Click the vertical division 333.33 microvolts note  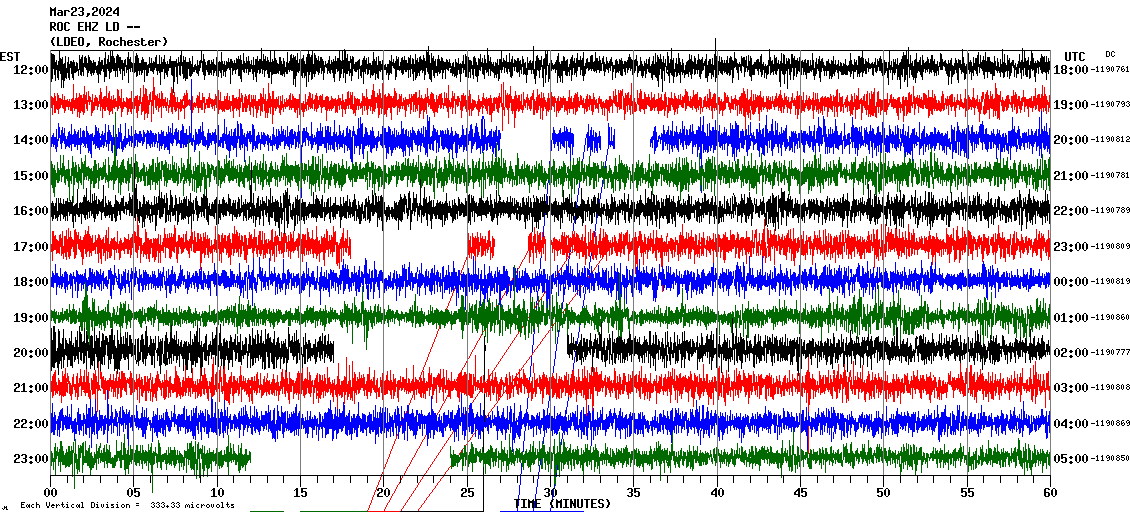click(x=127, y=505)
